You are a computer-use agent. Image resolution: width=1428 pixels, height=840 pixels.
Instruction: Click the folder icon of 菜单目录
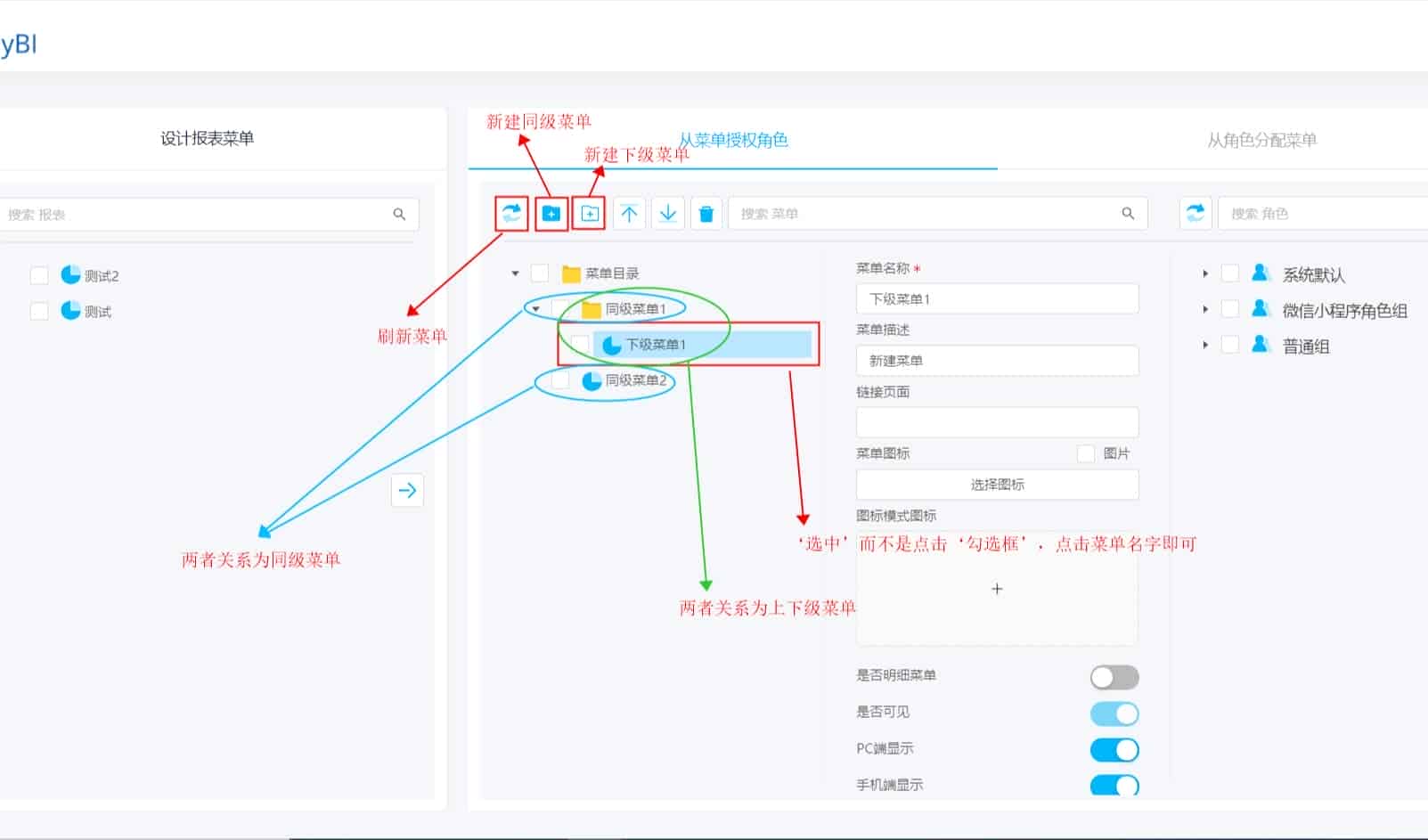click(571, 273)
